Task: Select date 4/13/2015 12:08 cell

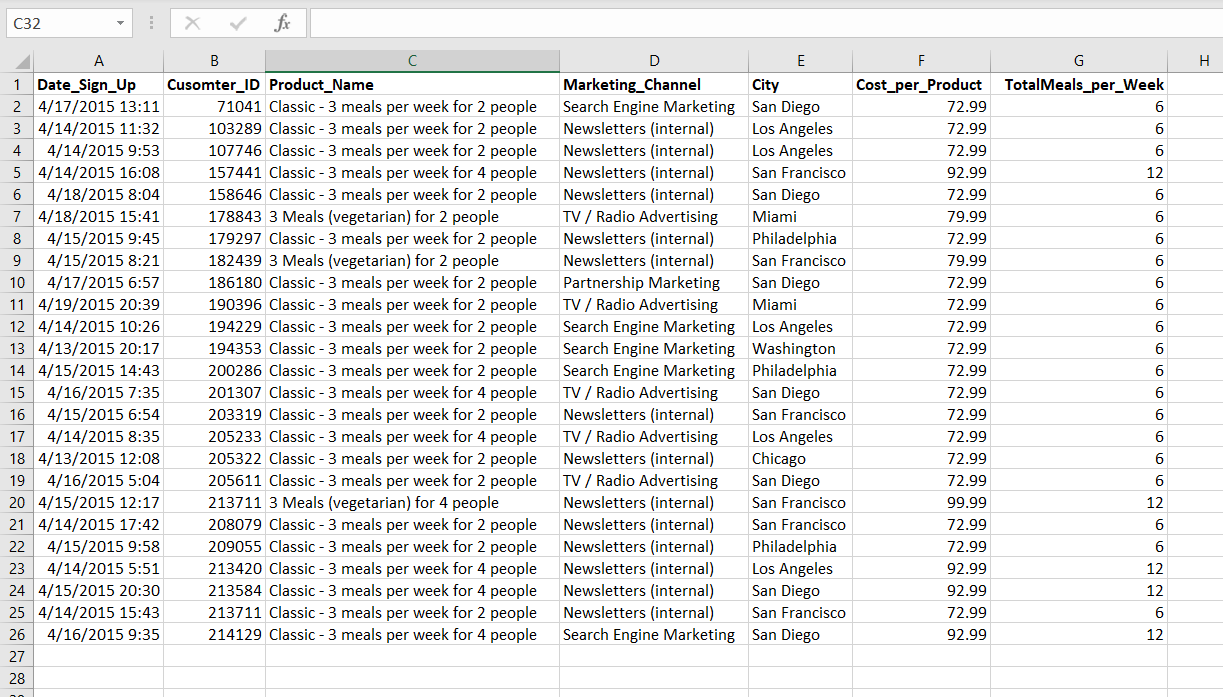Action: point(98,459)
